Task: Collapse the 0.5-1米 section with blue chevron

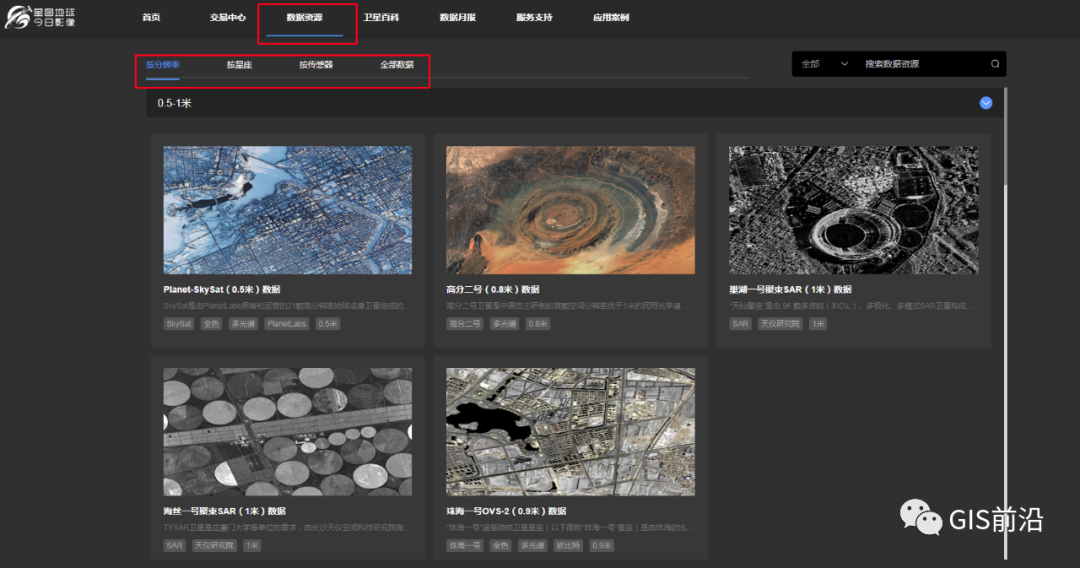Action: click(x=986, y=103)
